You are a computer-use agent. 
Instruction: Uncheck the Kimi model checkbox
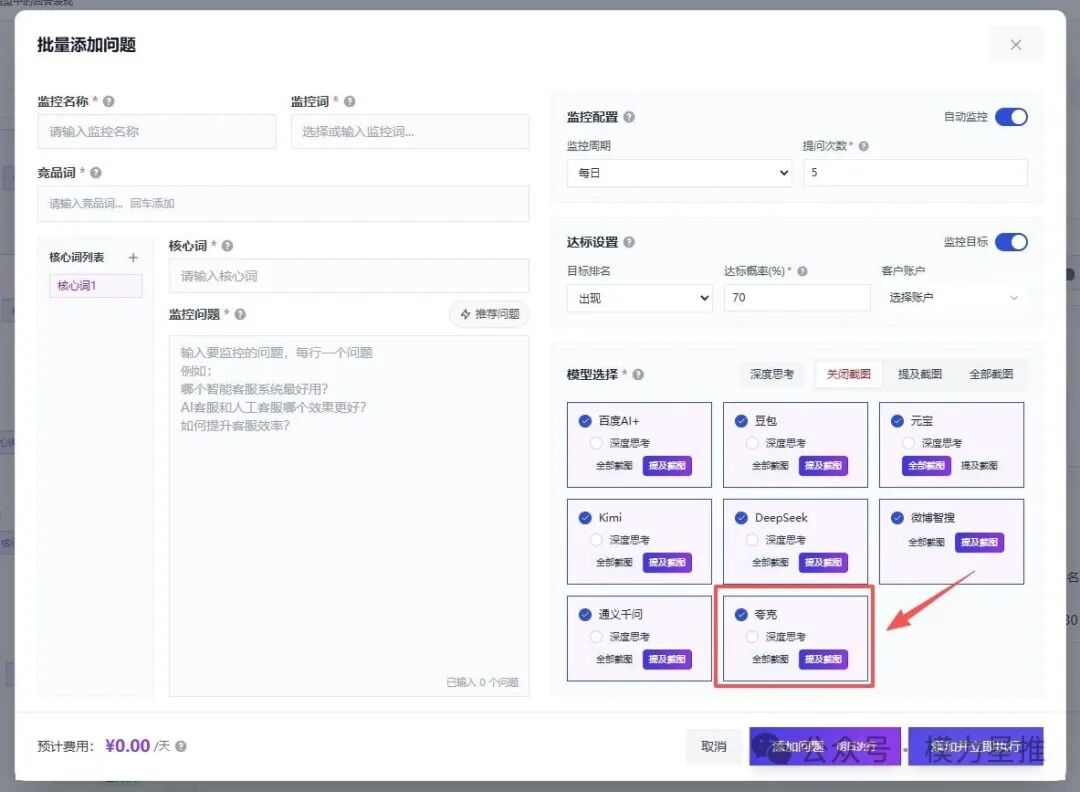click(x=585, y=518)
